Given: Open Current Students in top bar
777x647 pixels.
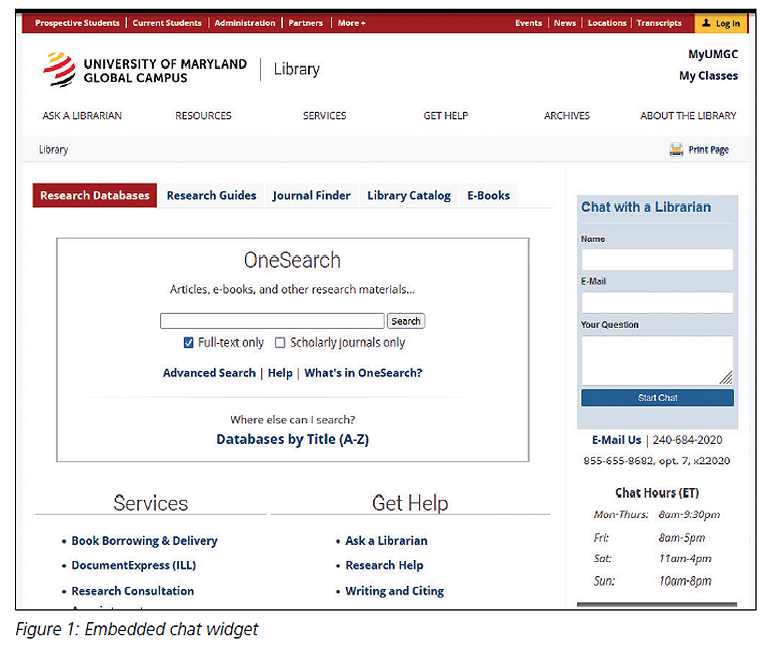Looking at the screenshot, I should [x=167, y=23].
